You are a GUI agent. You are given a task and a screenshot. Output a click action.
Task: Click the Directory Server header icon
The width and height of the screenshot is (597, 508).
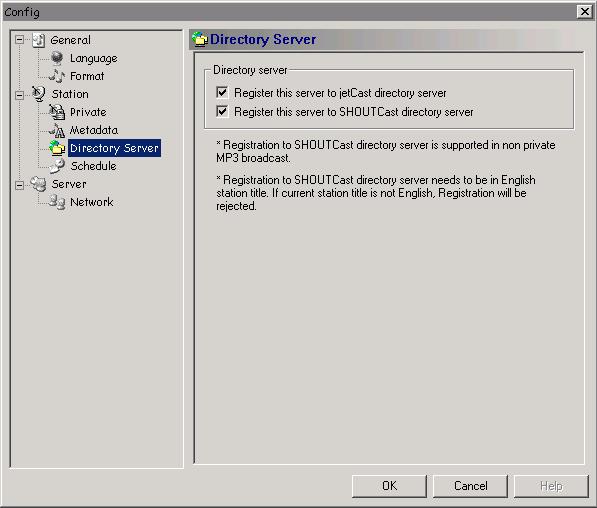(200, 39)
